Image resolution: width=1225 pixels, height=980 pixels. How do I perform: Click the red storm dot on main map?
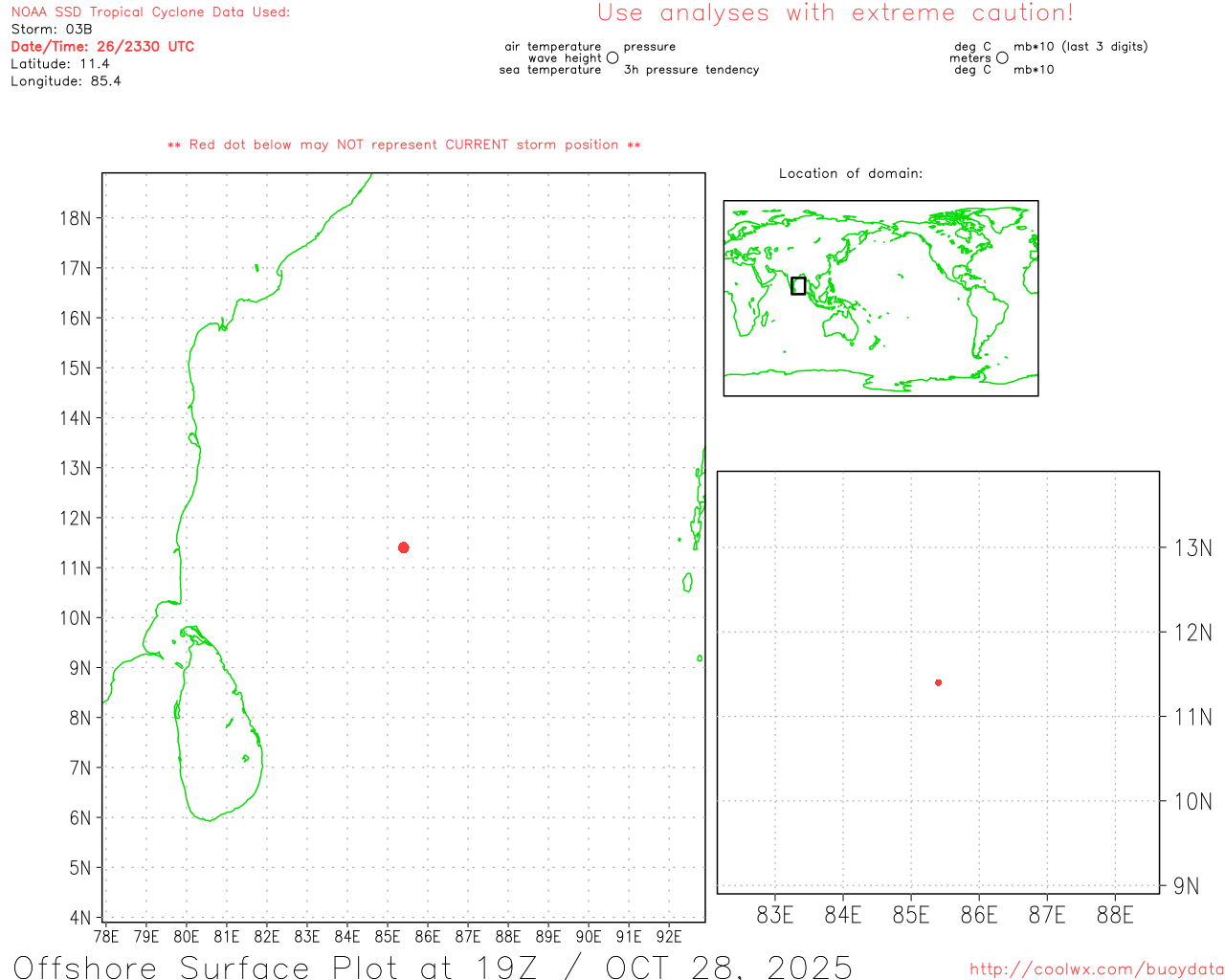404,547
